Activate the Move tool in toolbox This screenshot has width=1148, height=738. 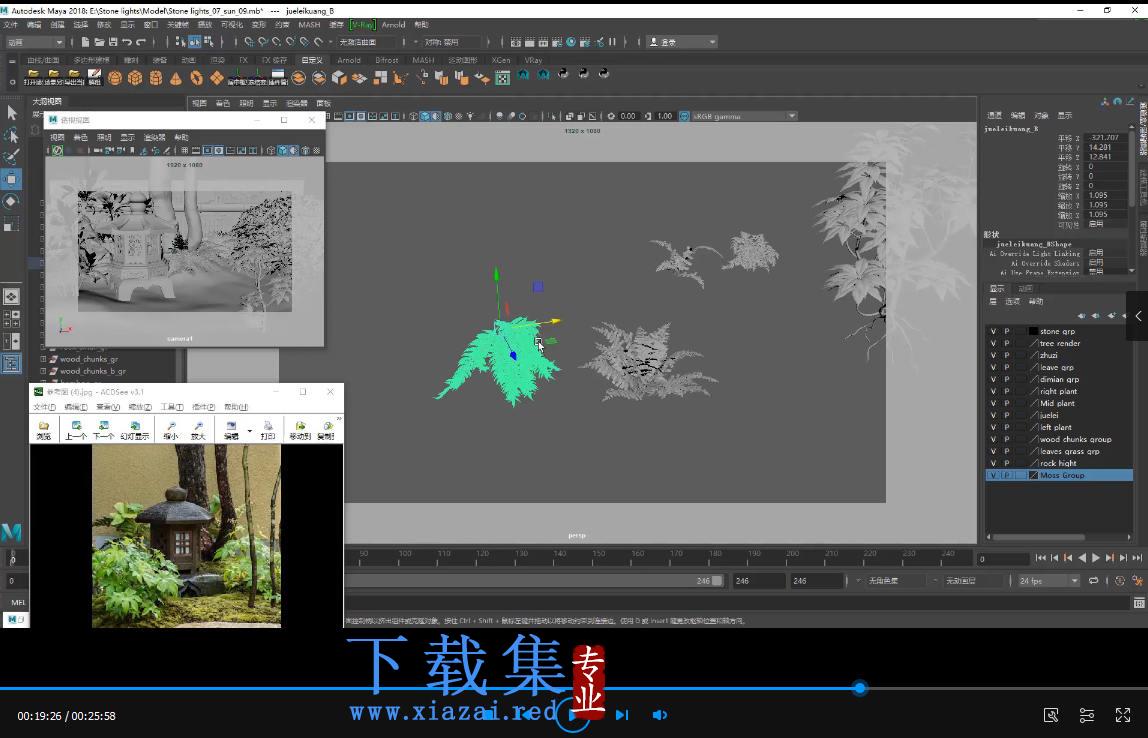(12, 179)
